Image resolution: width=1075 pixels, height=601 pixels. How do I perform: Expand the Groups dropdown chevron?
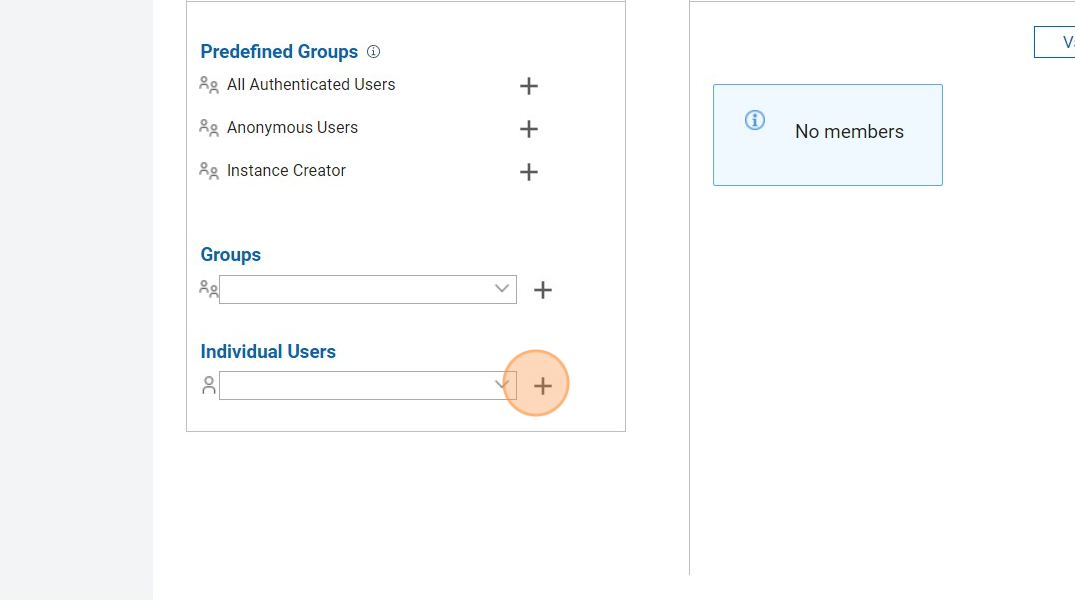[x=502, y=289]
